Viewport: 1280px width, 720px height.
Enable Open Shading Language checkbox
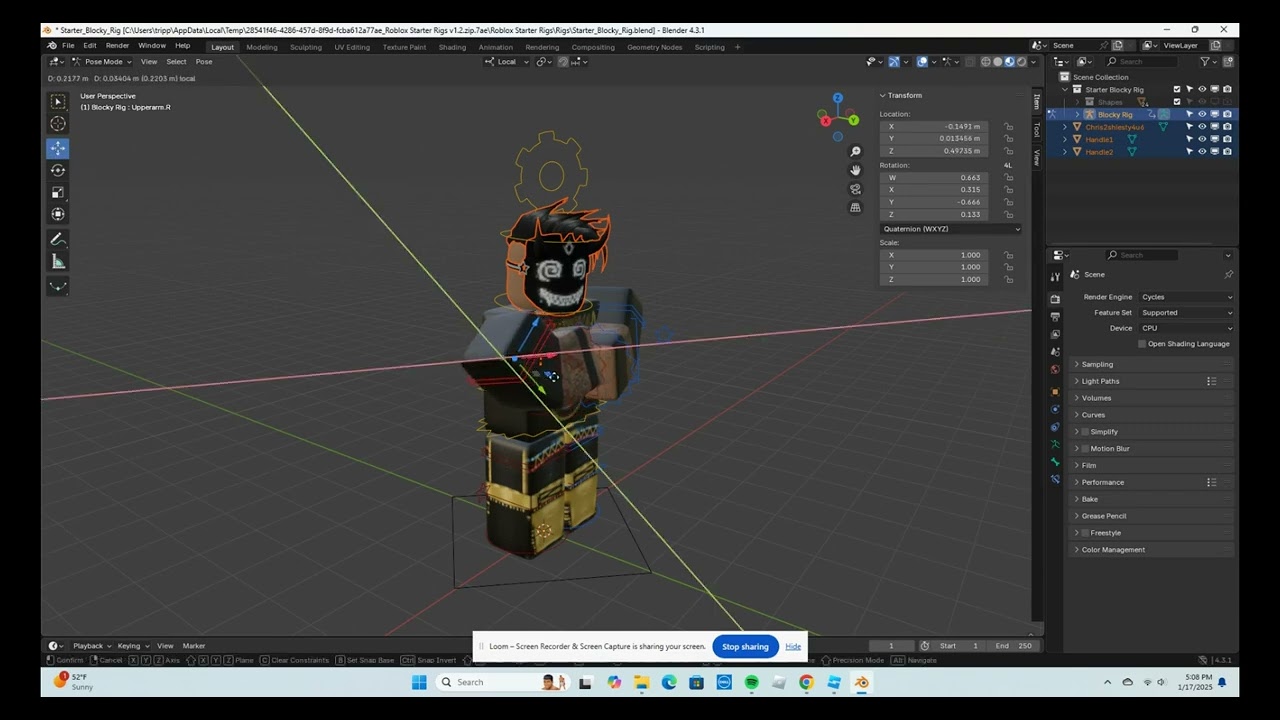click(x=1143, y=344)
